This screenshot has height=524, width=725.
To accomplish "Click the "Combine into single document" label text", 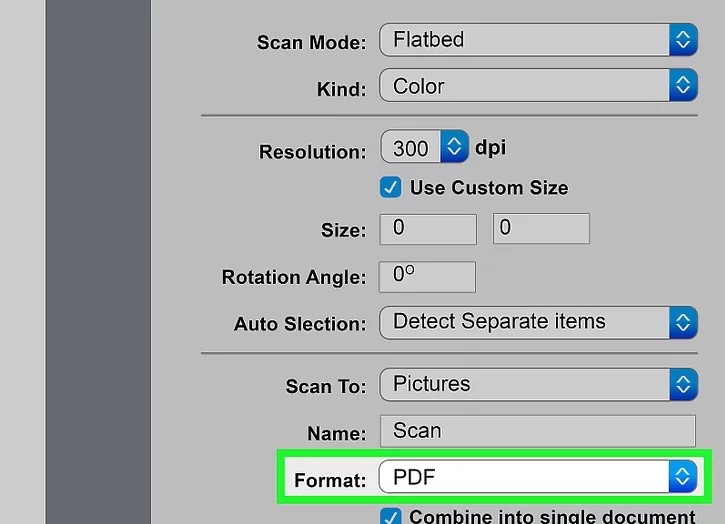I will (x=552, y=517).
